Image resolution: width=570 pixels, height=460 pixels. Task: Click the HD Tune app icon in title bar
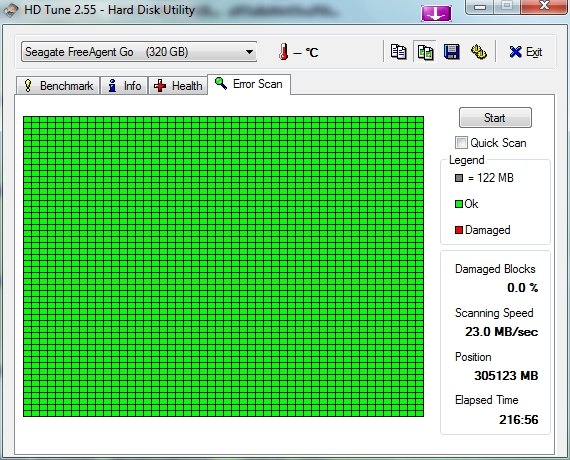11,10
